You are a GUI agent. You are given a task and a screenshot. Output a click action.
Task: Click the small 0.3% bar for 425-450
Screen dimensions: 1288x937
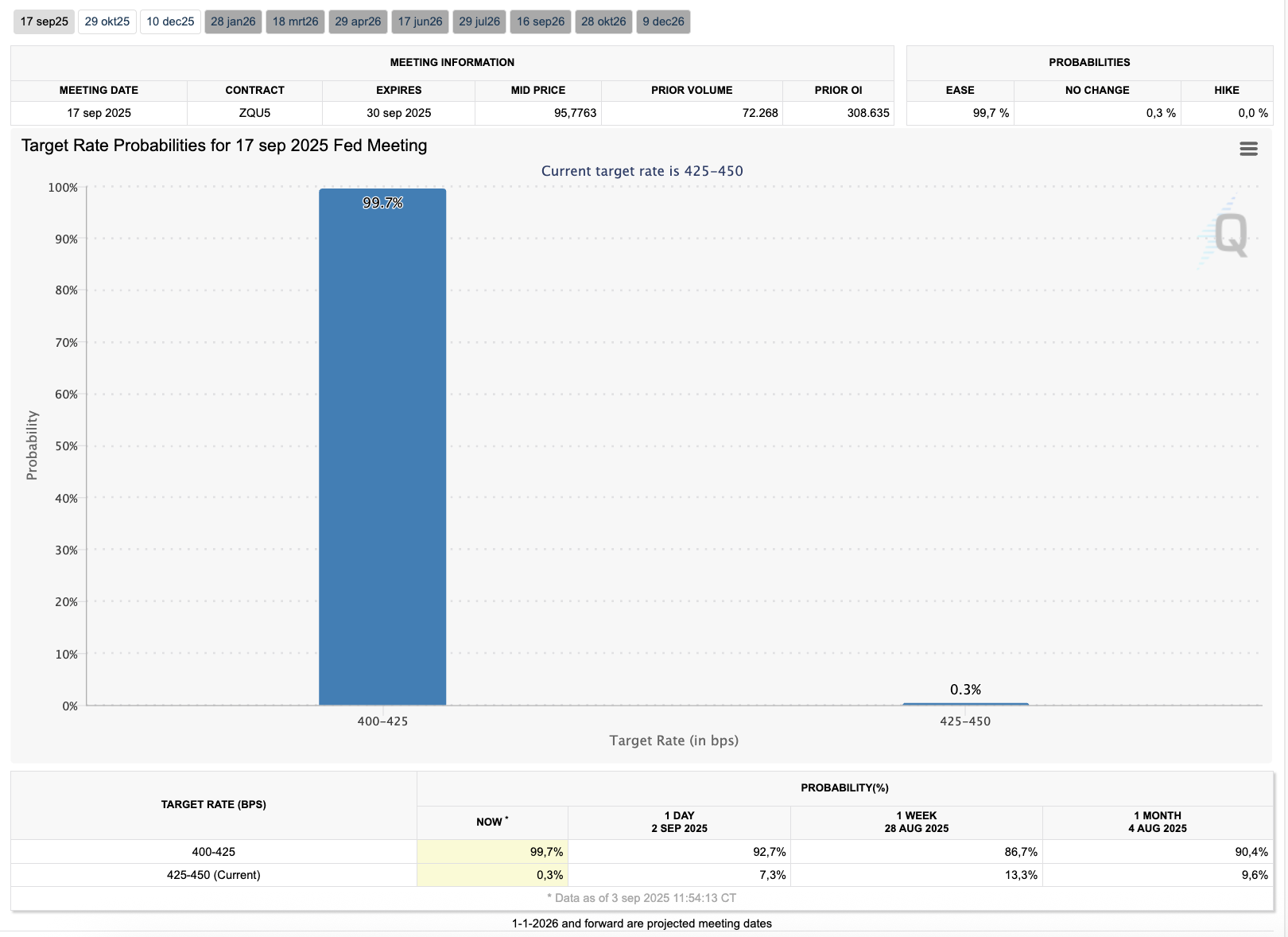[x=965, y=704]
